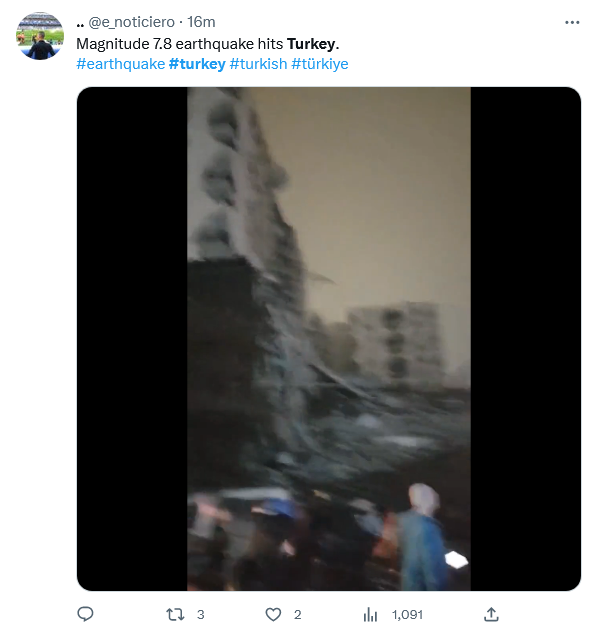Open the reply speech bubble icon
The height and width of the screenshot is (636, 598).
tap(85, 614)
